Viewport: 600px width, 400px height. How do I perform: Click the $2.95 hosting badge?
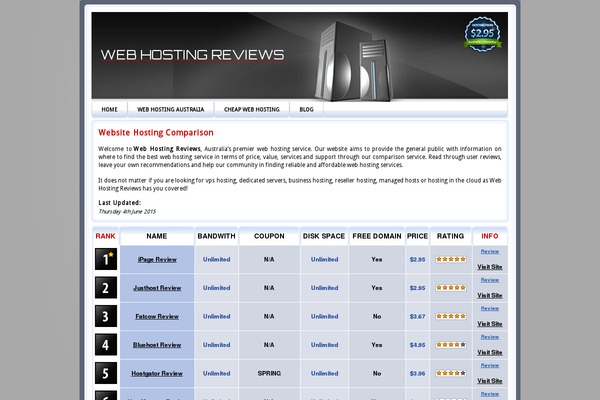(x=483, y=34)
